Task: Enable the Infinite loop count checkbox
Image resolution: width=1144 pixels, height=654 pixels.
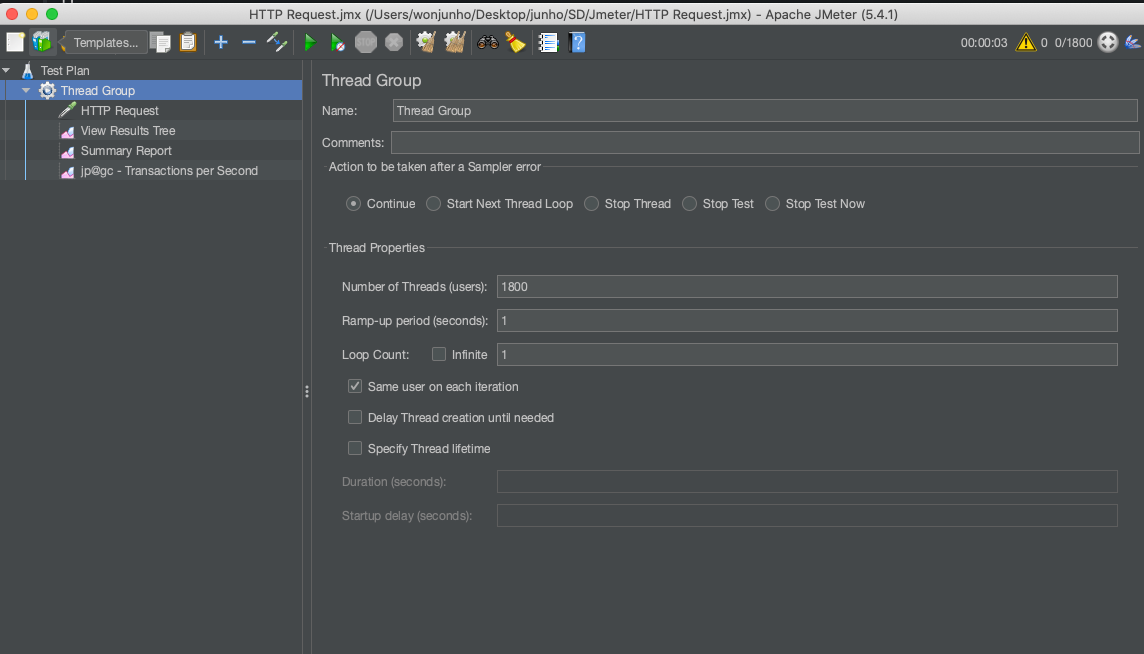Action: pos(438,354)
